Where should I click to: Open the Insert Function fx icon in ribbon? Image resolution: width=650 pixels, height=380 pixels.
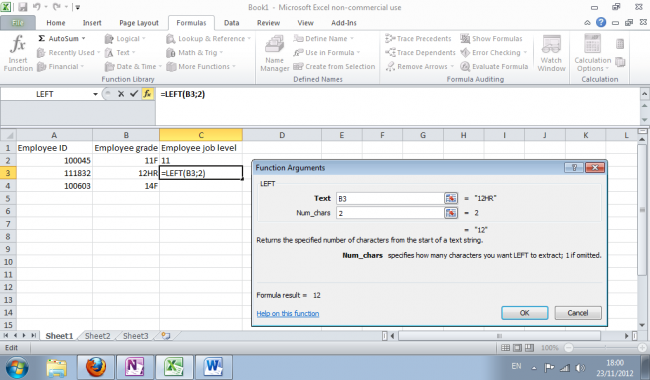coord(18,54)
